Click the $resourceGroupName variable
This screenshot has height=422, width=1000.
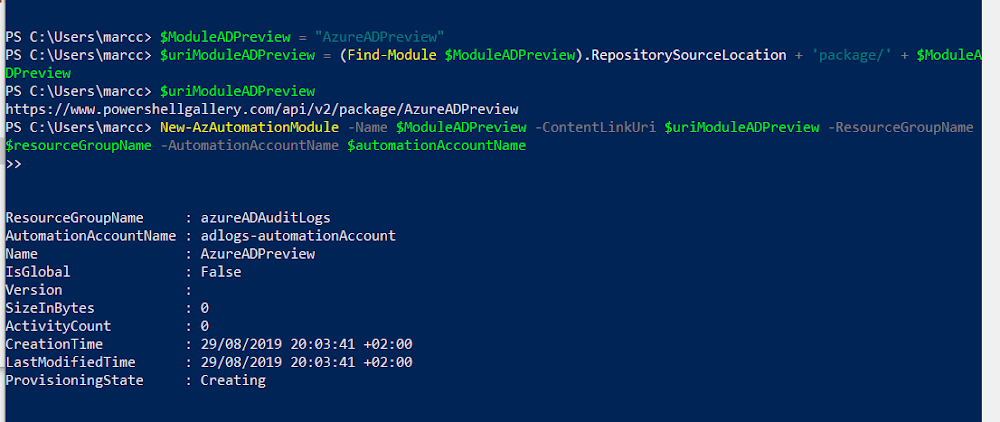(78, 146)
